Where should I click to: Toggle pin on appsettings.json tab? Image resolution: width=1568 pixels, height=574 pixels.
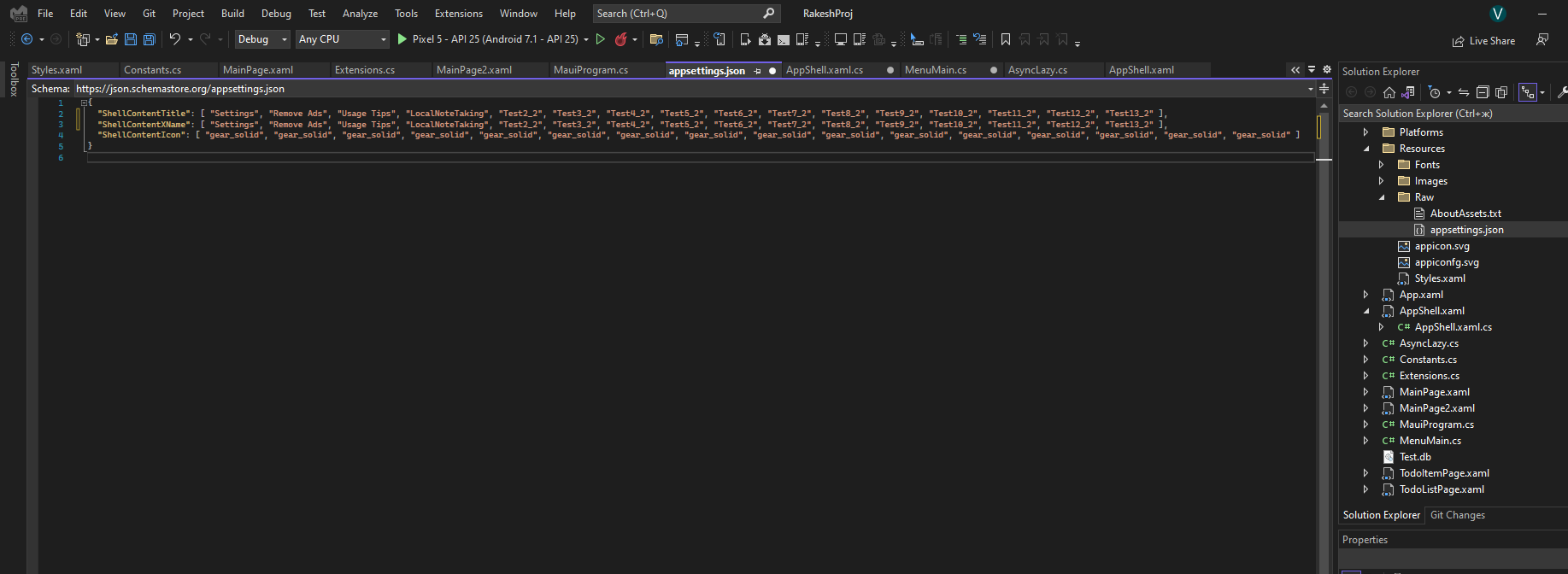[x=757, y=71]
